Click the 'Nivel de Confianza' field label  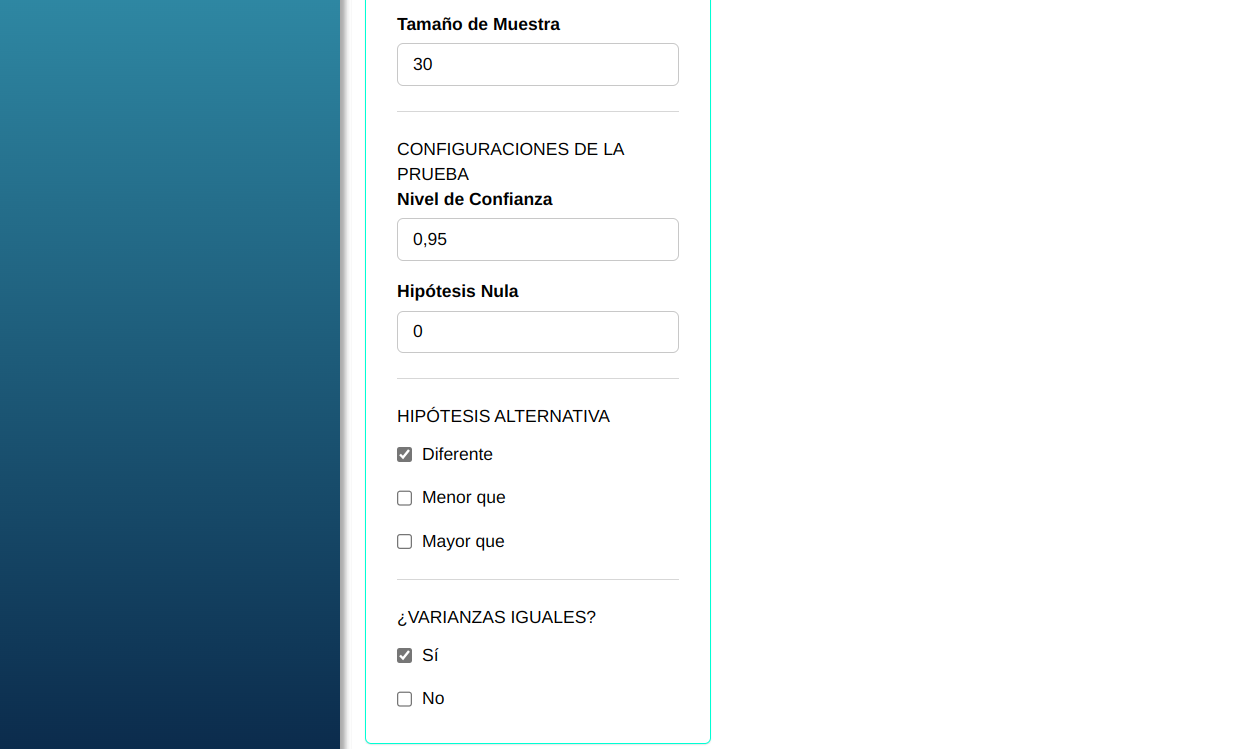(474, 199)
